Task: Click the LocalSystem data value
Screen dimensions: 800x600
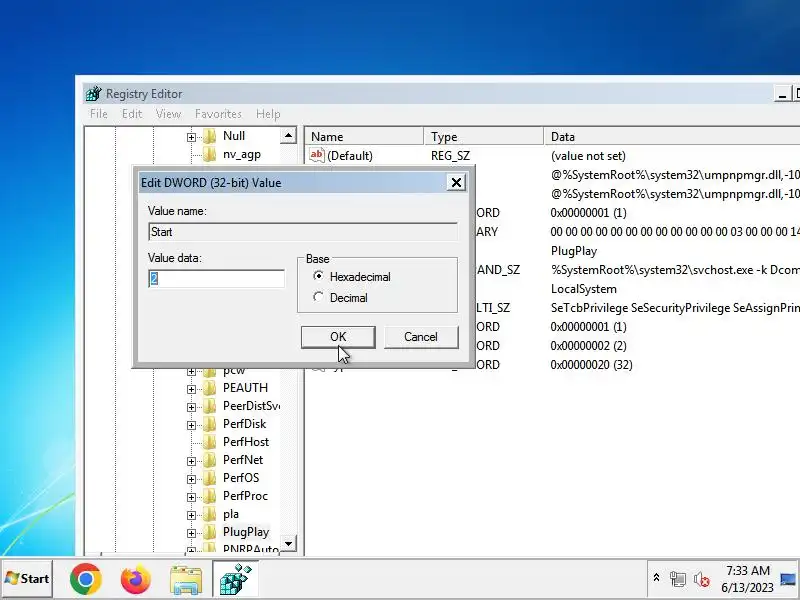Action: click(584, 289)
